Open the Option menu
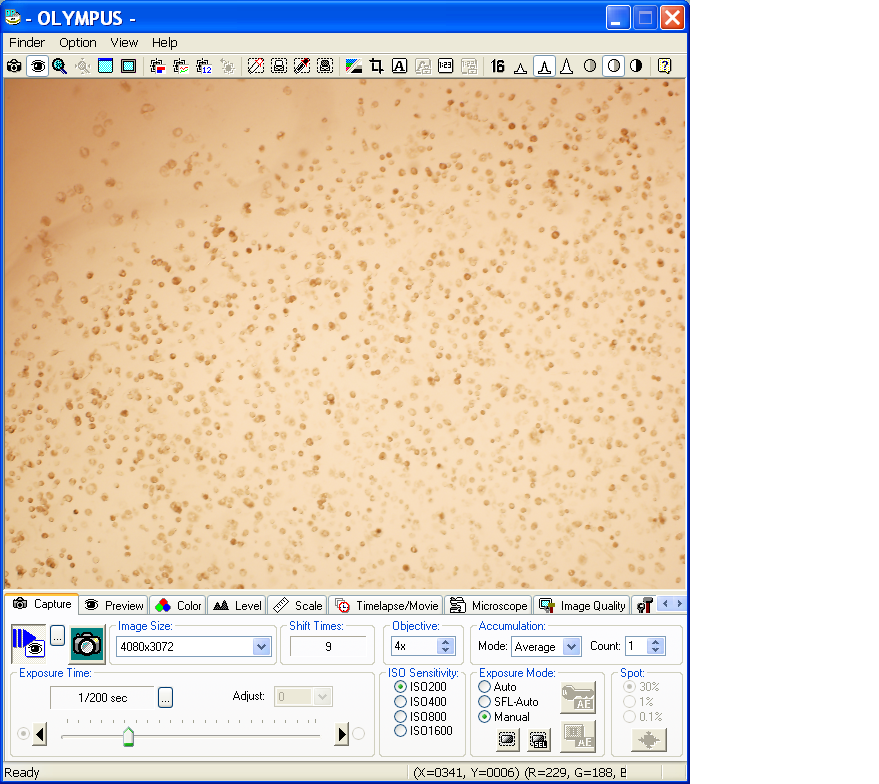879x784 pixels. pos(77,43)
